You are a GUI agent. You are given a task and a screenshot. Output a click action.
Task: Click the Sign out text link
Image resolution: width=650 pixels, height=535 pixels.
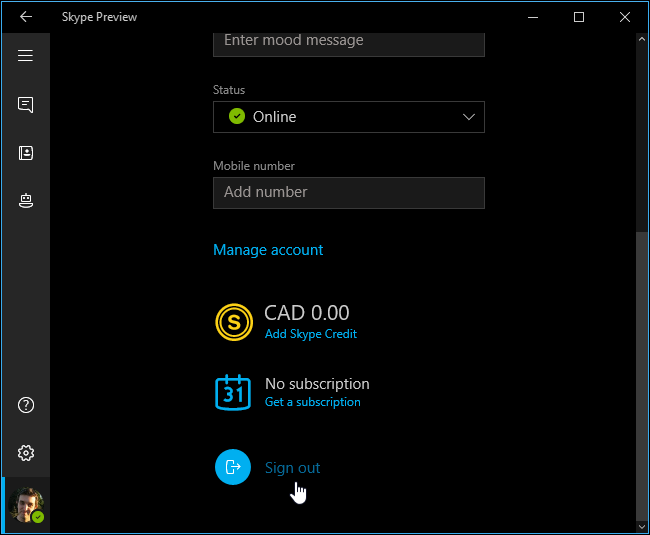pyautogui.click(x=293, y=468)
